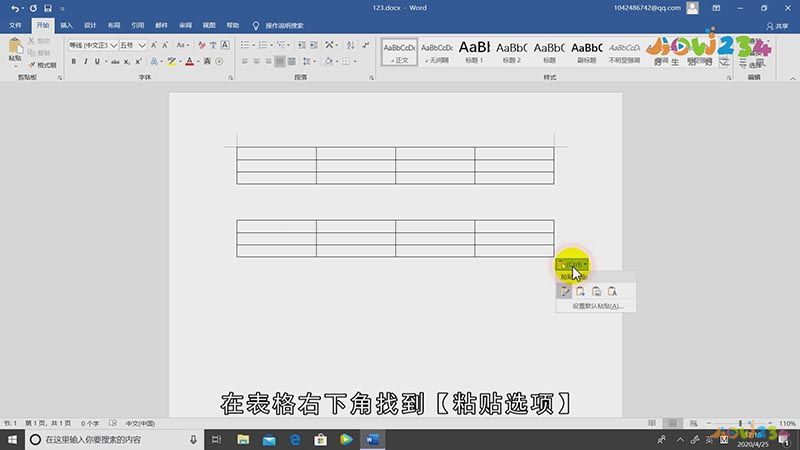
Task: Pick the paragraph shading color
Action: click(x=329, y=62)
